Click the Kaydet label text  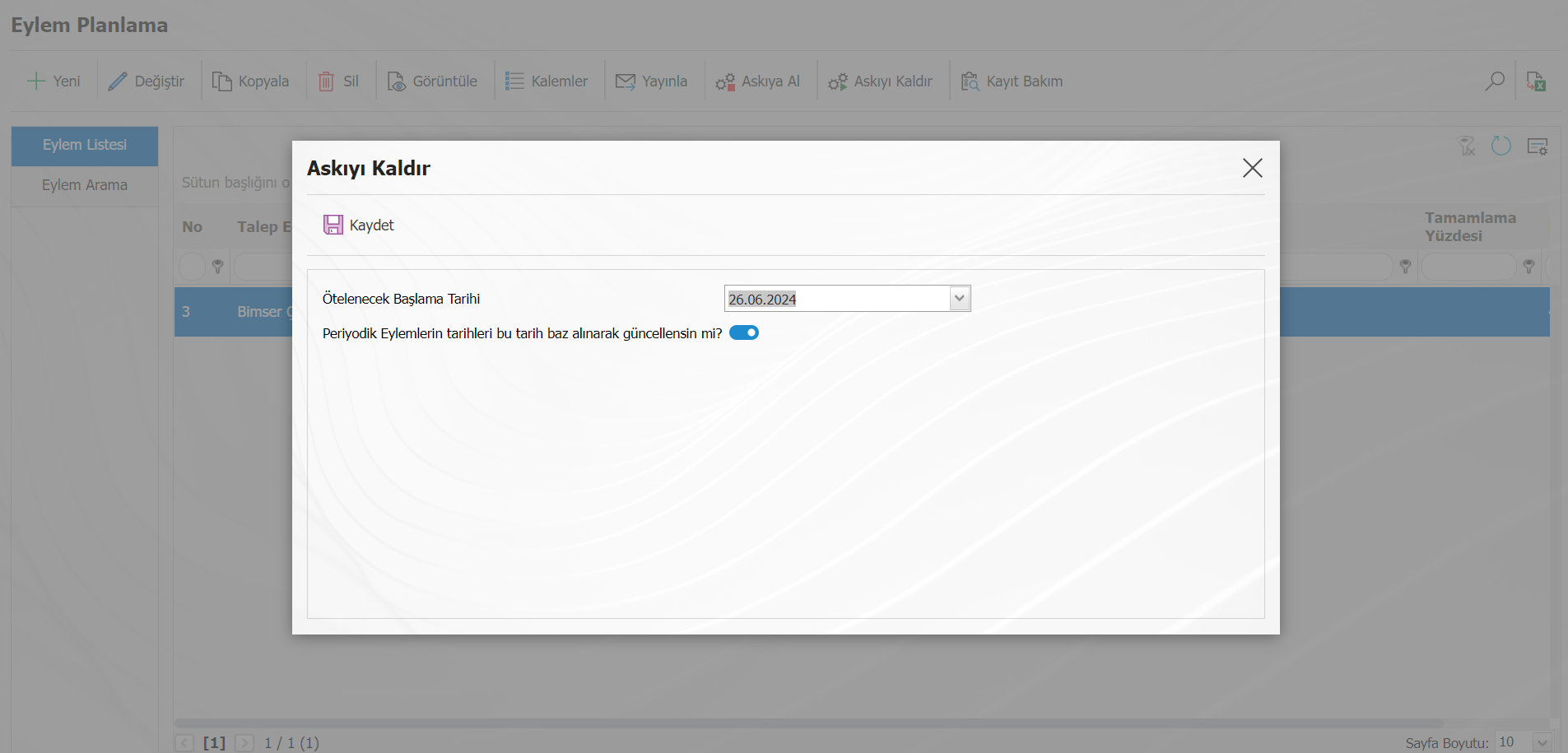point(372,225)
